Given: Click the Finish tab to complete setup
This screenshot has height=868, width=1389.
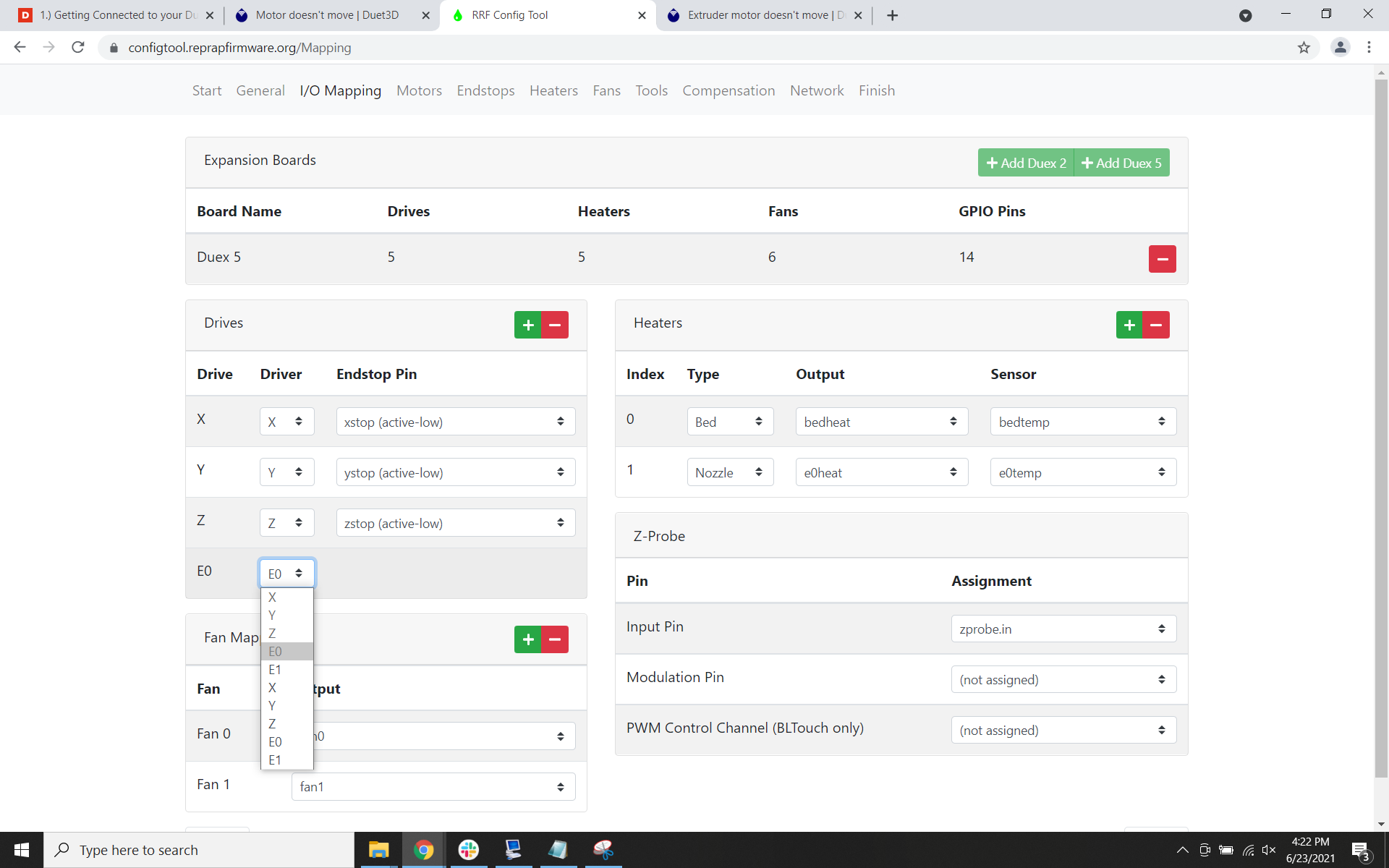Looking at the screenshot, I should tap(876, 90).
